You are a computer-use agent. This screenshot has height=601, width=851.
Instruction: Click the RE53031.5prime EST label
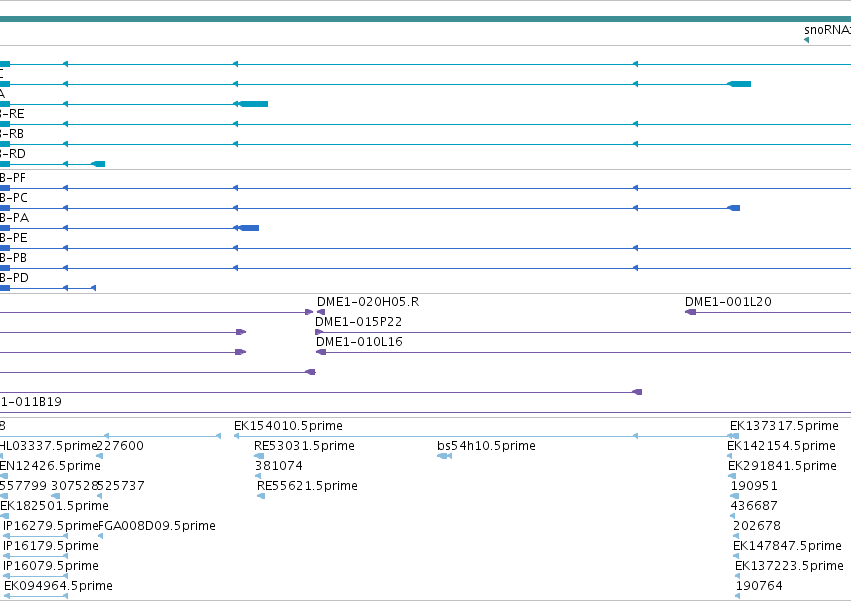point(304,446)
